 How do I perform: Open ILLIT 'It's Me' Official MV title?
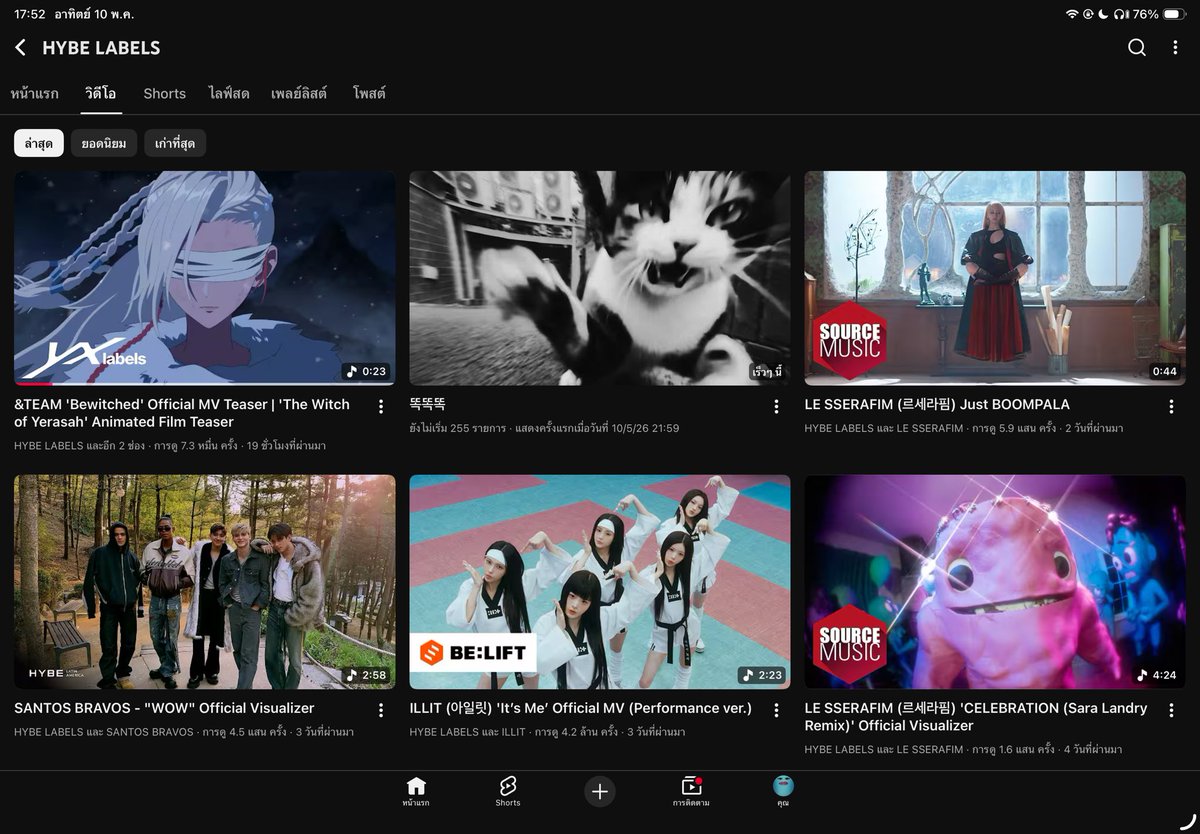tap(580, 708)
